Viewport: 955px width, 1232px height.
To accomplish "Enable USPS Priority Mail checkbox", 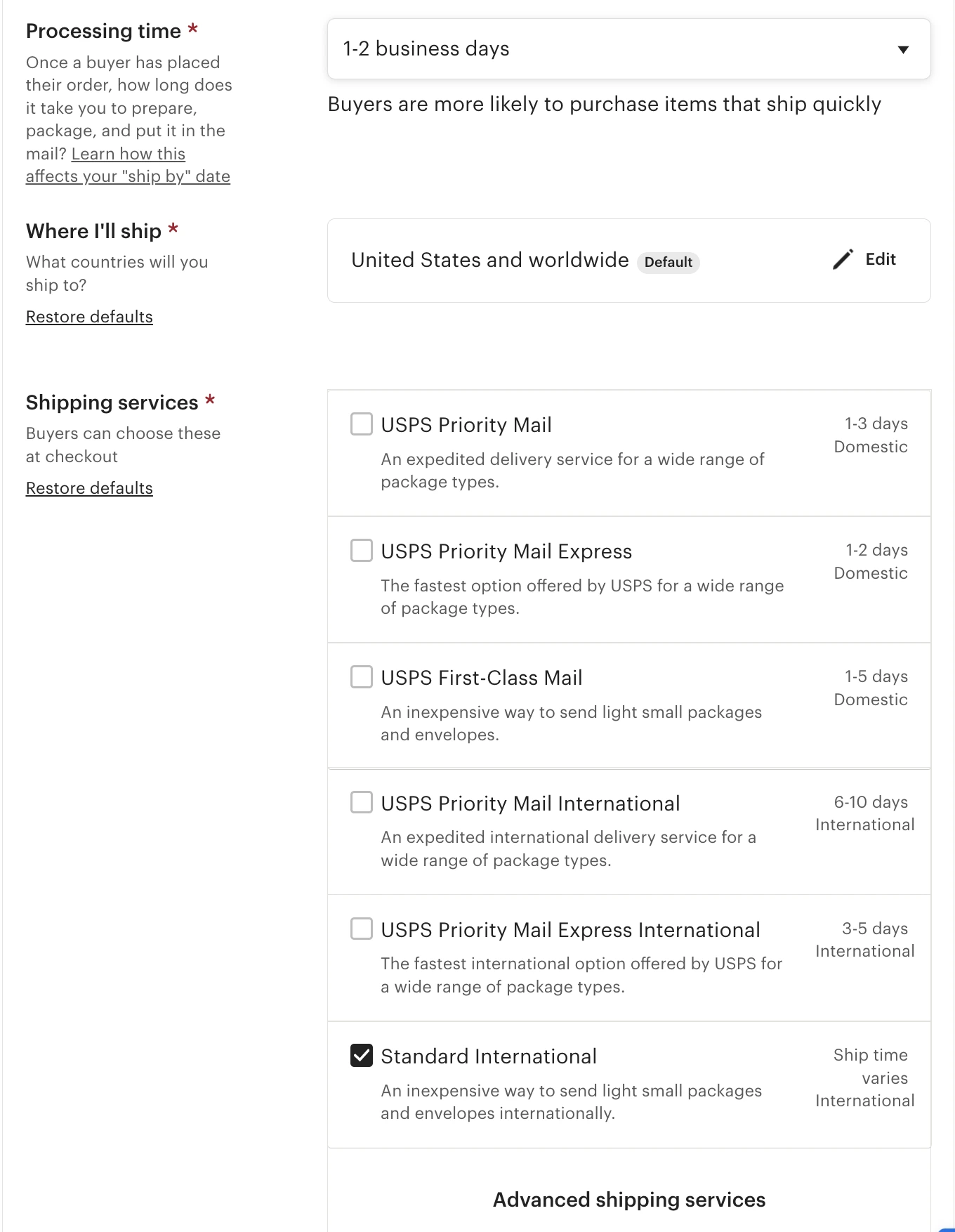I will tap(362, 424).
